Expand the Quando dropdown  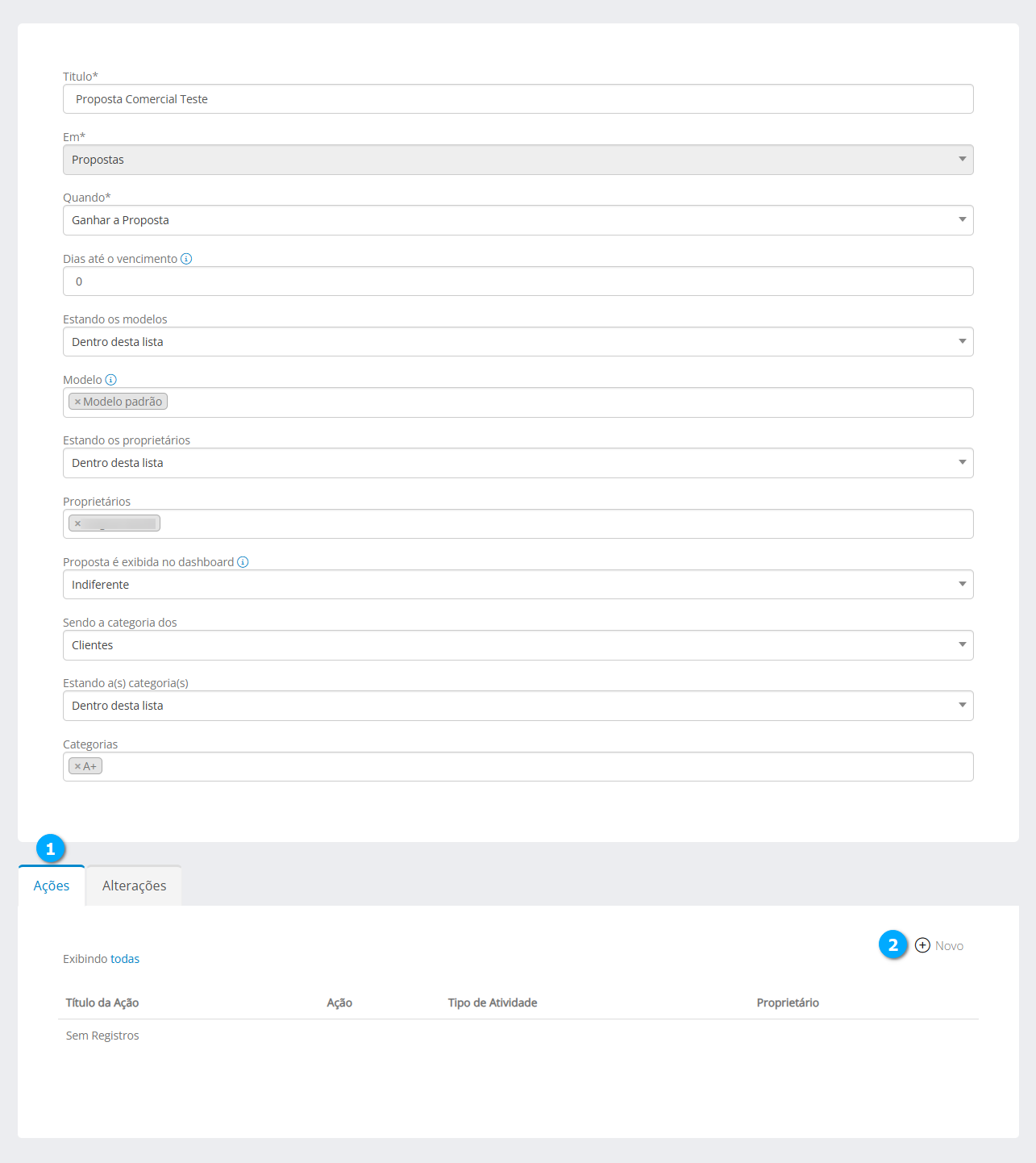click(518, 220)
